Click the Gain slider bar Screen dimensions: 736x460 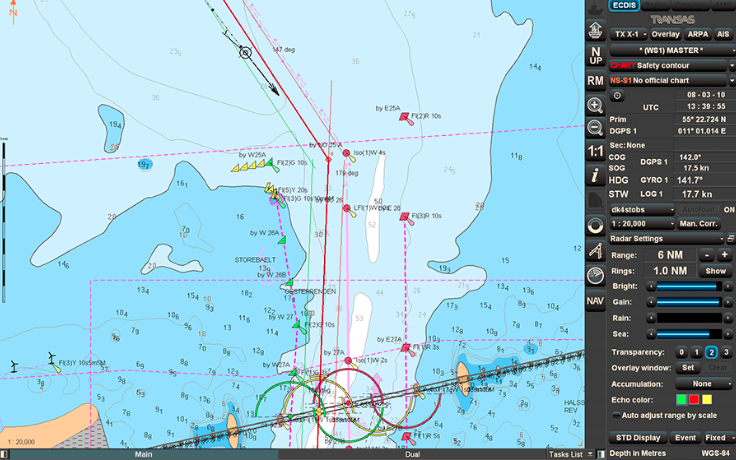(x=689, y=302)
